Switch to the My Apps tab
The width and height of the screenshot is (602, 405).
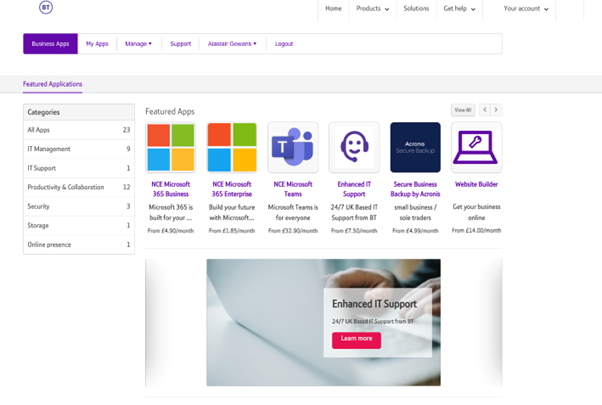[97, 44]
